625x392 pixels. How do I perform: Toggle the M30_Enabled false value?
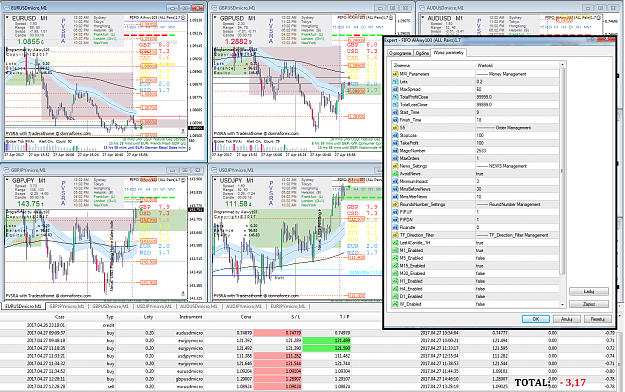[x=517, y=274]
